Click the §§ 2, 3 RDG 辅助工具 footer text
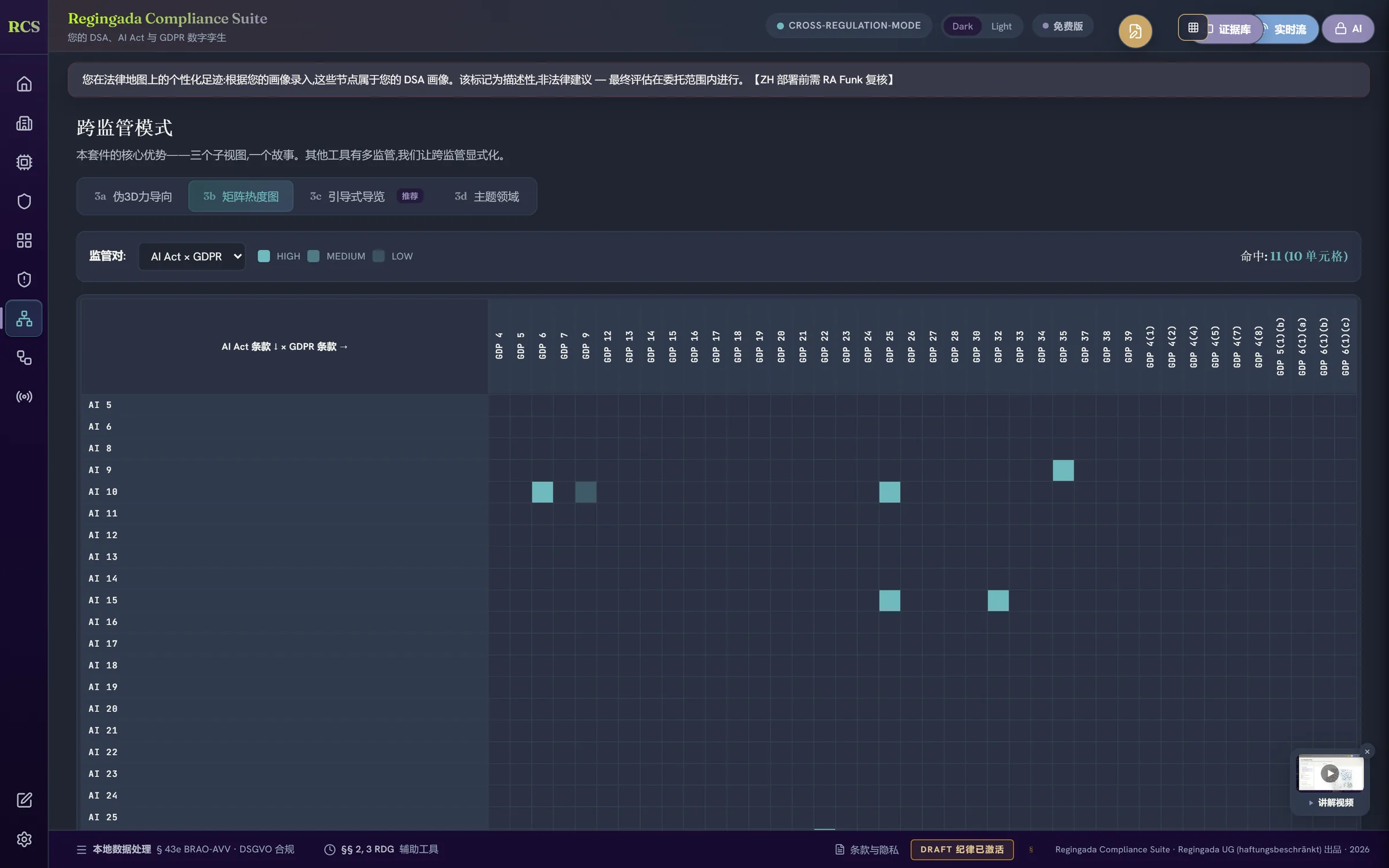1389x868 pixels. tap(389, 849)
